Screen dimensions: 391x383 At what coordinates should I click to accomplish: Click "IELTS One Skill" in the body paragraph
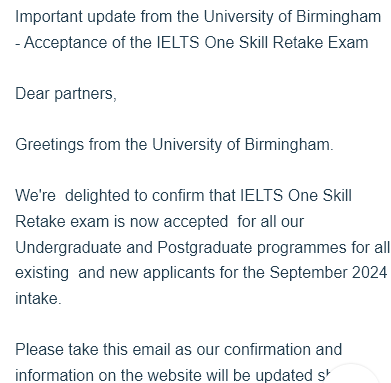(x=296, y=196)
